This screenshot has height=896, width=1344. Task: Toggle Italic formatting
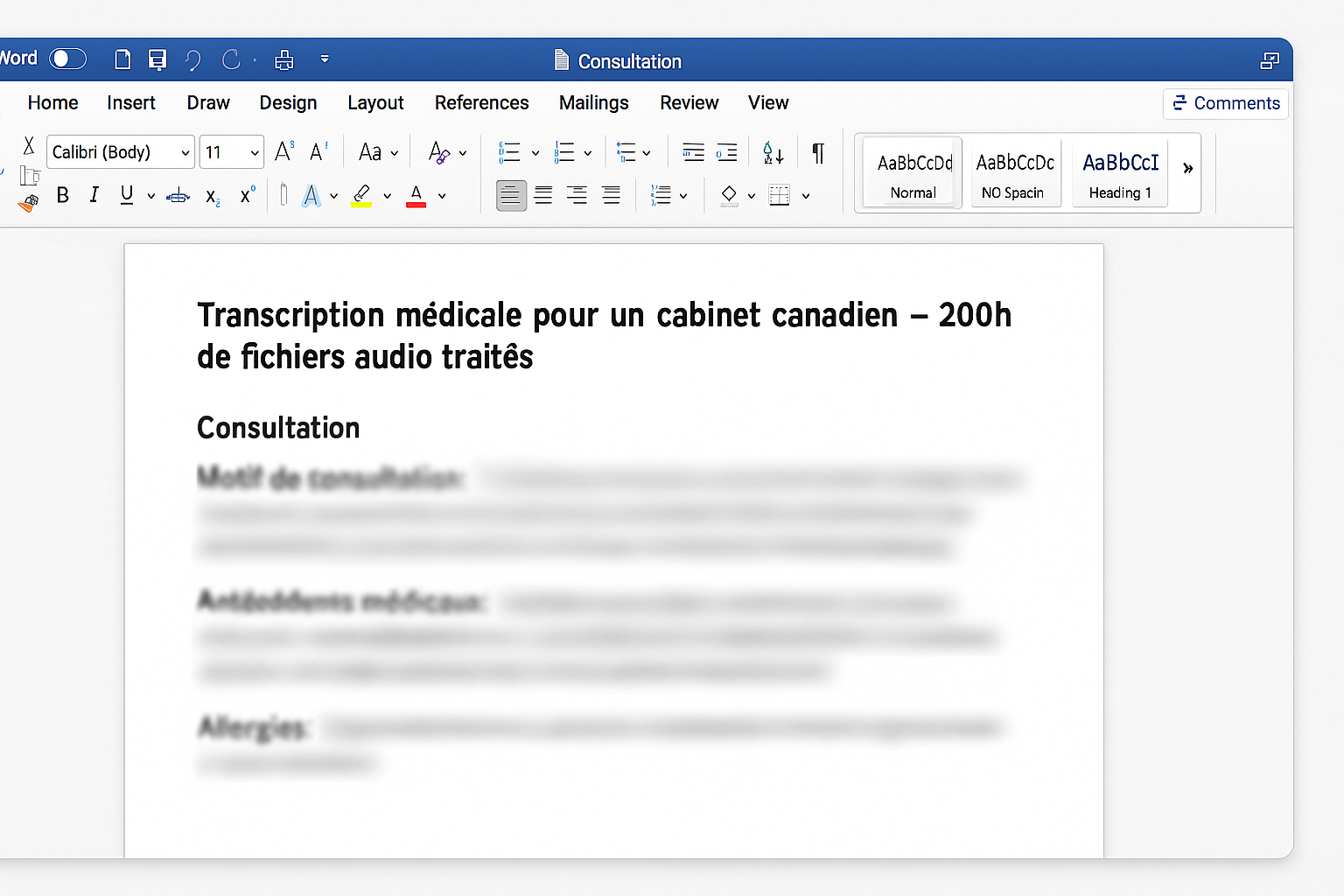coord(94,195)
